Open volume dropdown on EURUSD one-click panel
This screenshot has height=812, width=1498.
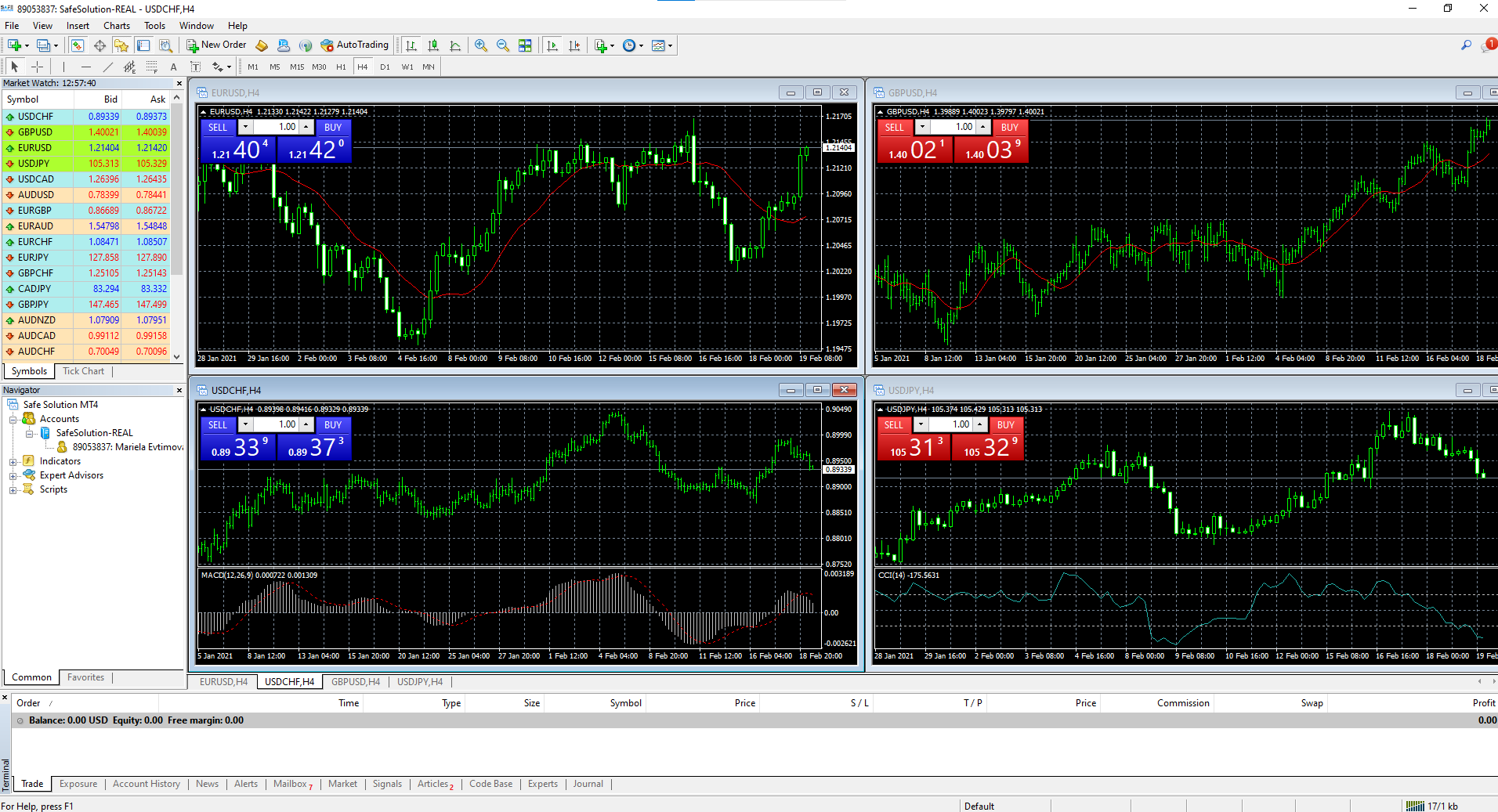(x=245, y=127)
